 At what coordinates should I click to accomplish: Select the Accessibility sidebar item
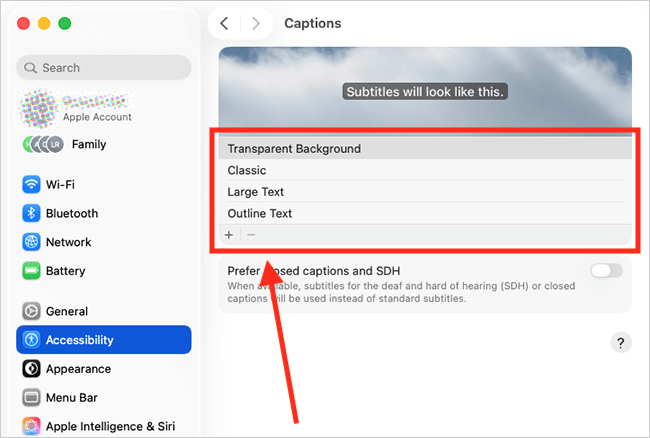coord(103,340)
